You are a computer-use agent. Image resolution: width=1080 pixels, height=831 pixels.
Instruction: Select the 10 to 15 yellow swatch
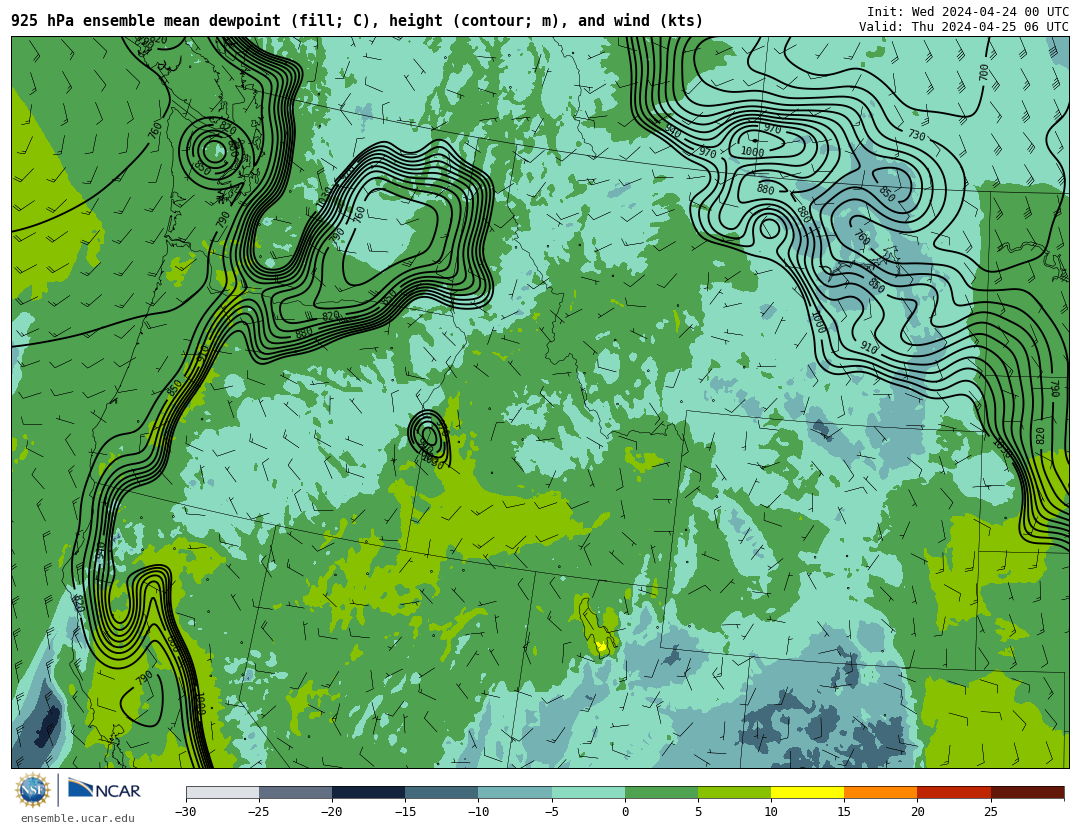tap(807, 793)
